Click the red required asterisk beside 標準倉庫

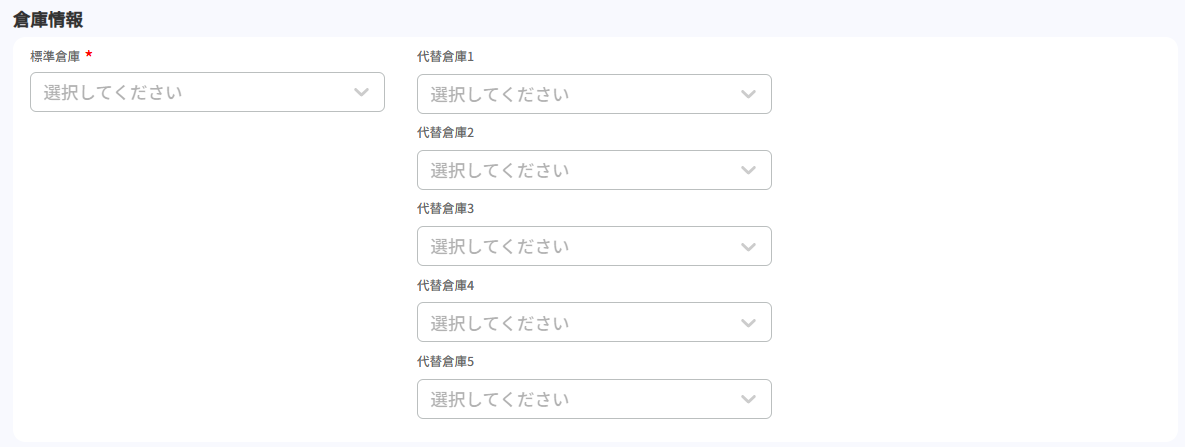pyautogui.click(x=89, y=54)
